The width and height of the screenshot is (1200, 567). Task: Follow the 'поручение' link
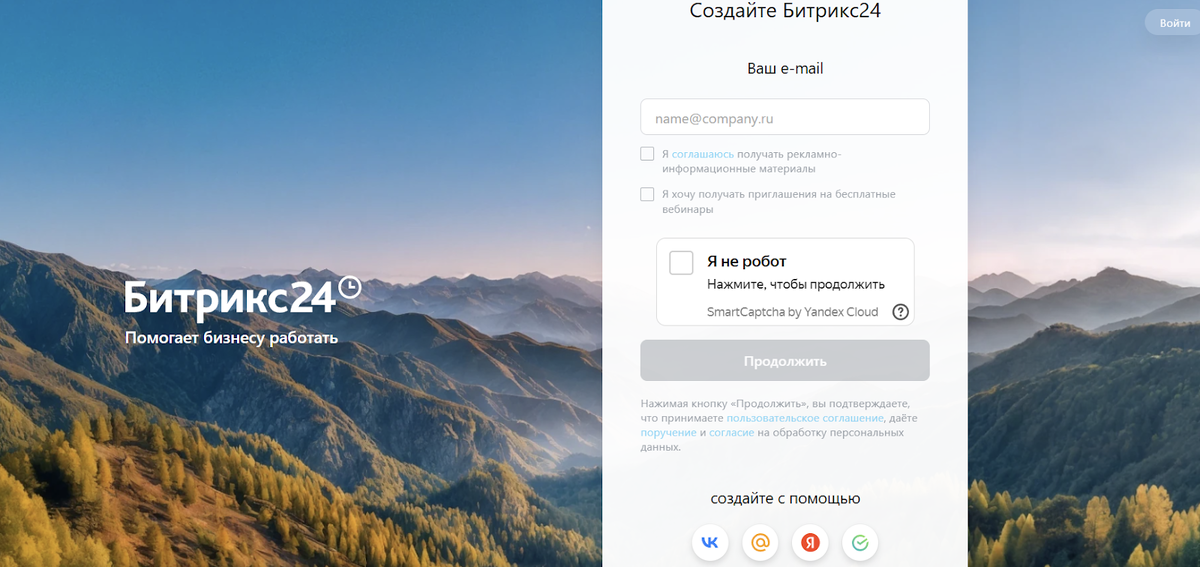pos(669,433)
